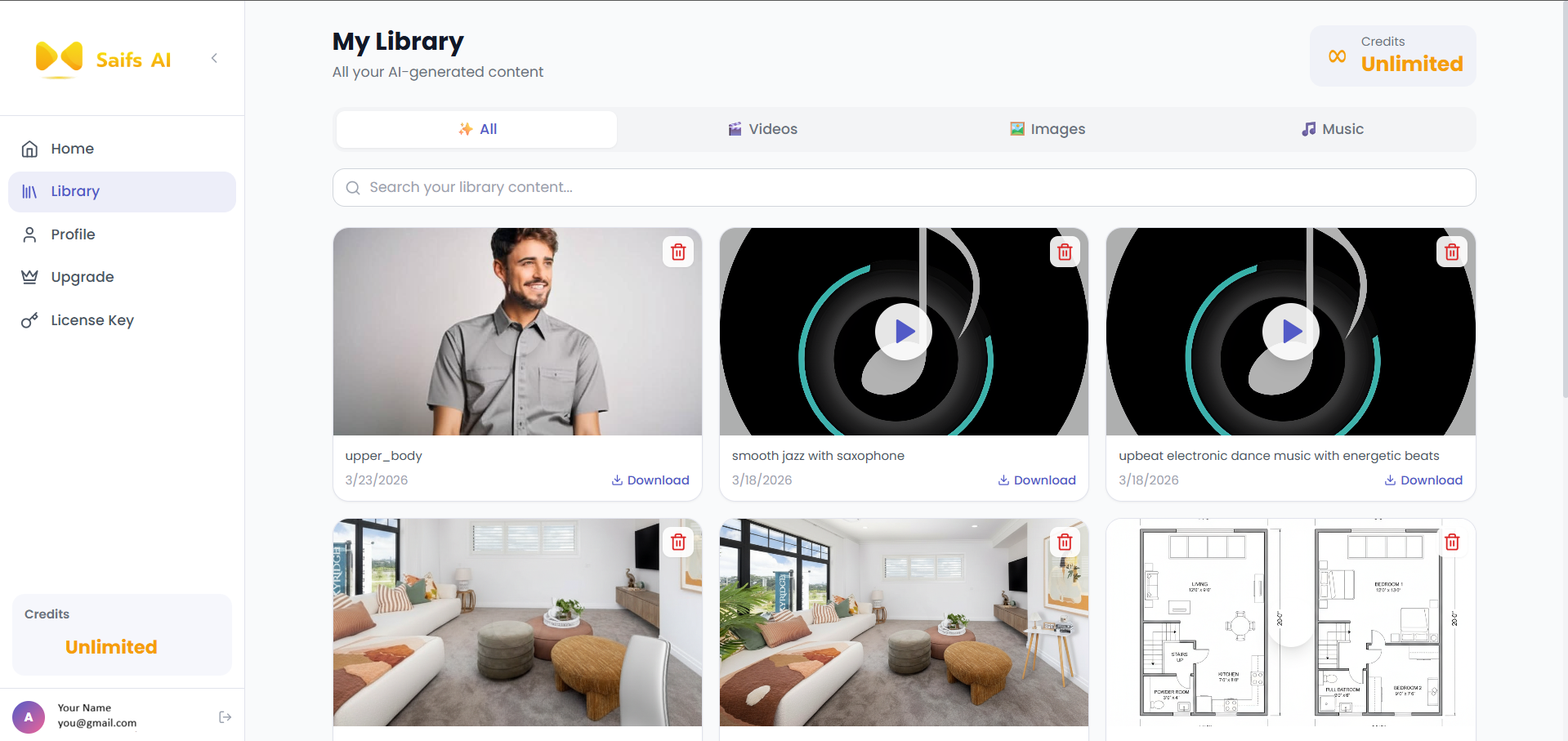Play the smooth jazz with saxophone track

[x=903, y=332]
